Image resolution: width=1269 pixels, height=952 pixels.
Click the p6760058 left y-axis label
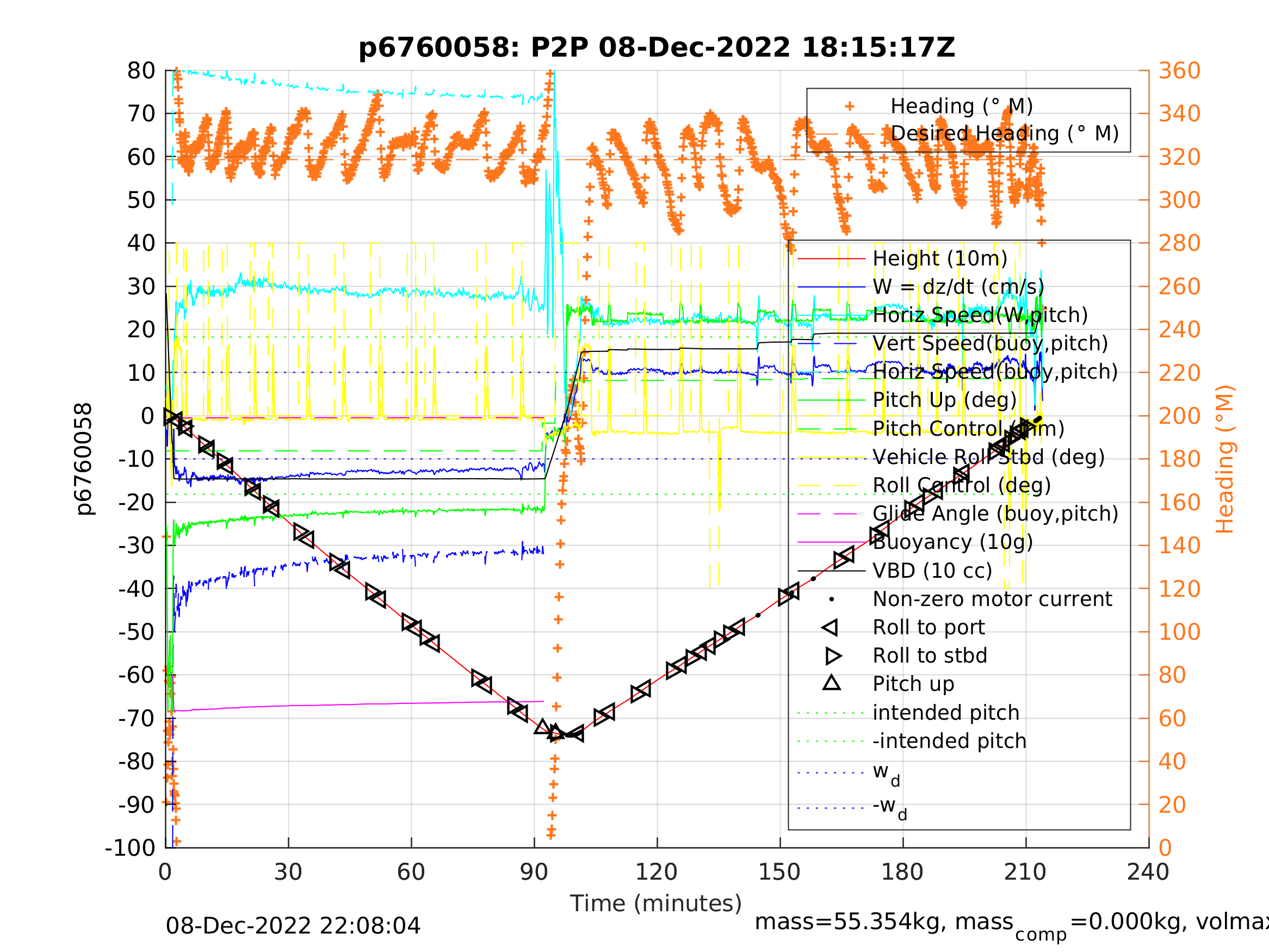[x=84, y=459]
